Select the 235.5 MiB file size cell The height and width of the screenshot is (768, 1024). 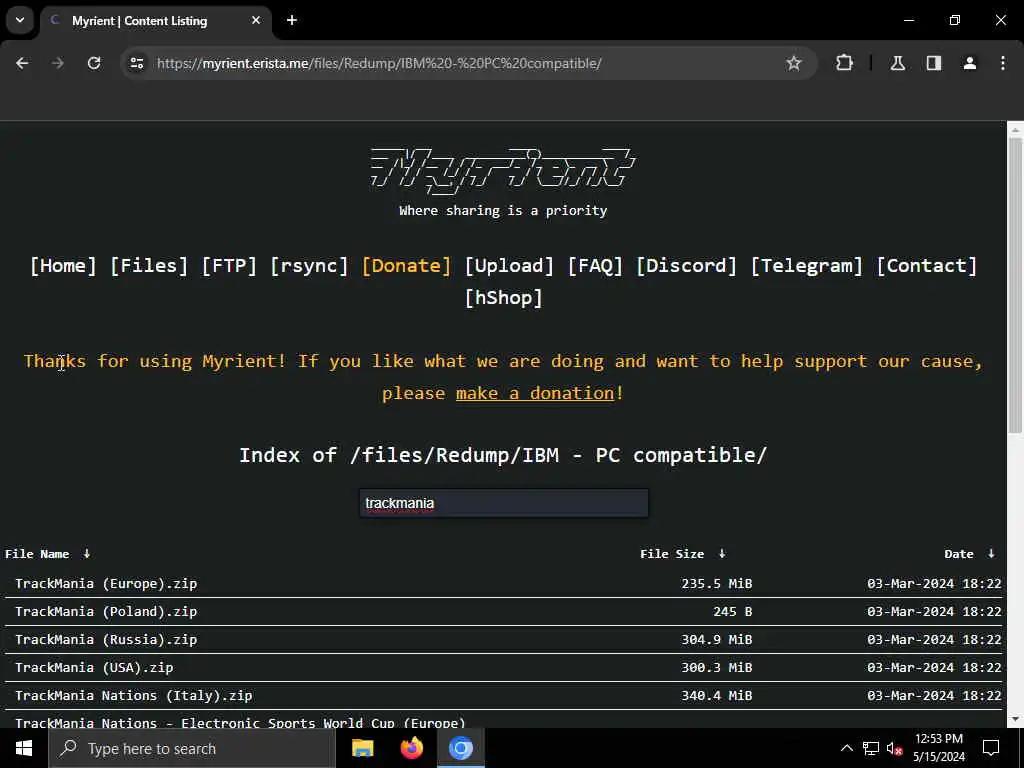pos(716,583)
